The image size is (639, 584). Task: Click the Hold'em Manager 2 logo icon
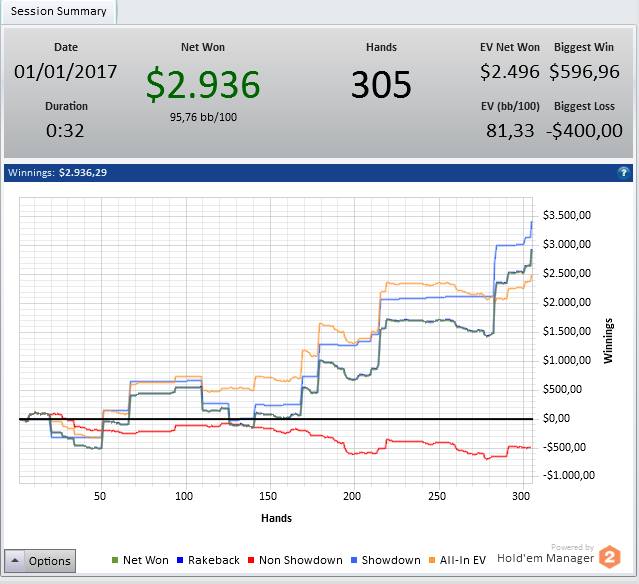pyautogui.click(x=610, y=556)
